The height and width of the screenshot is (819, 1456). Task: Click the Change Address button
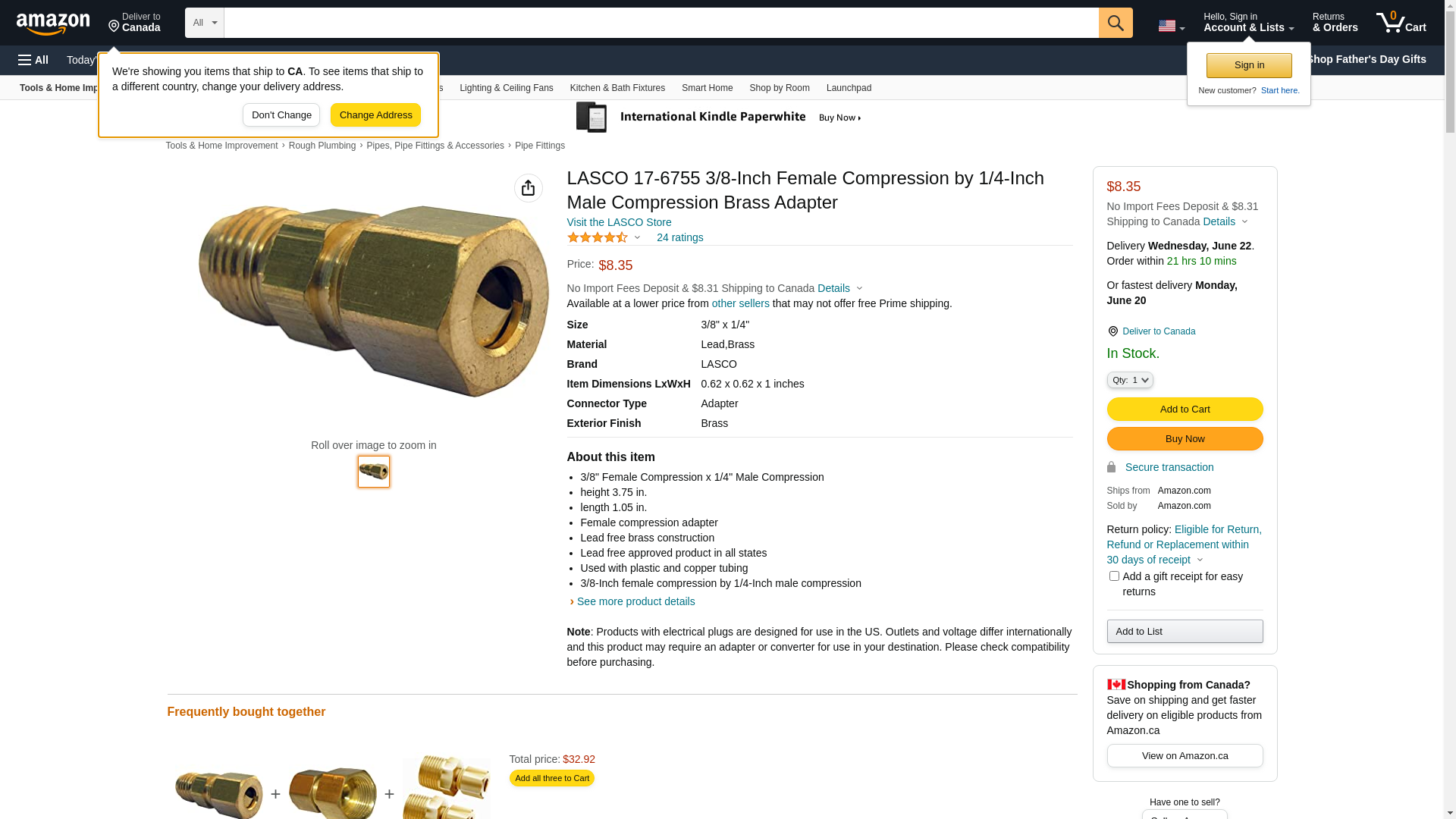pyautogui.click(x=375, y=115)
